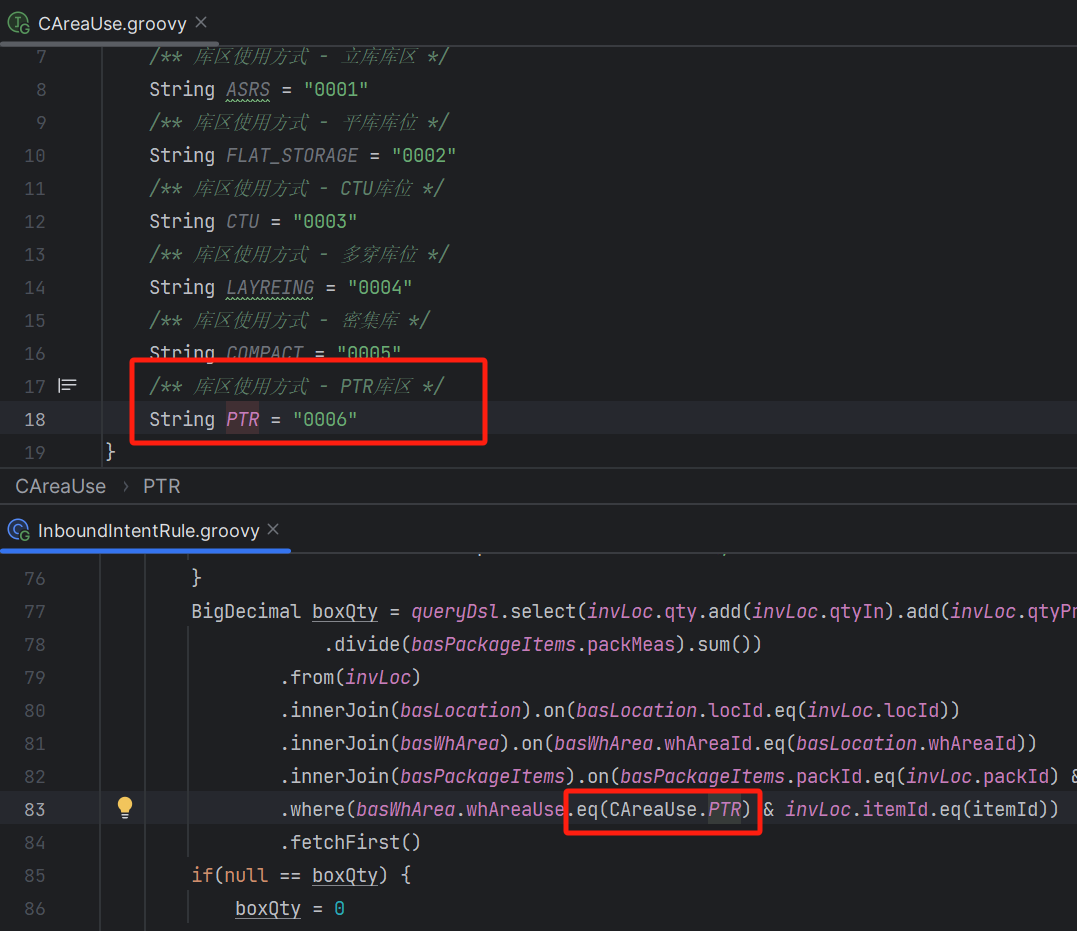Click the comment text on line 9
The image size is (1077, 931).
299,122
